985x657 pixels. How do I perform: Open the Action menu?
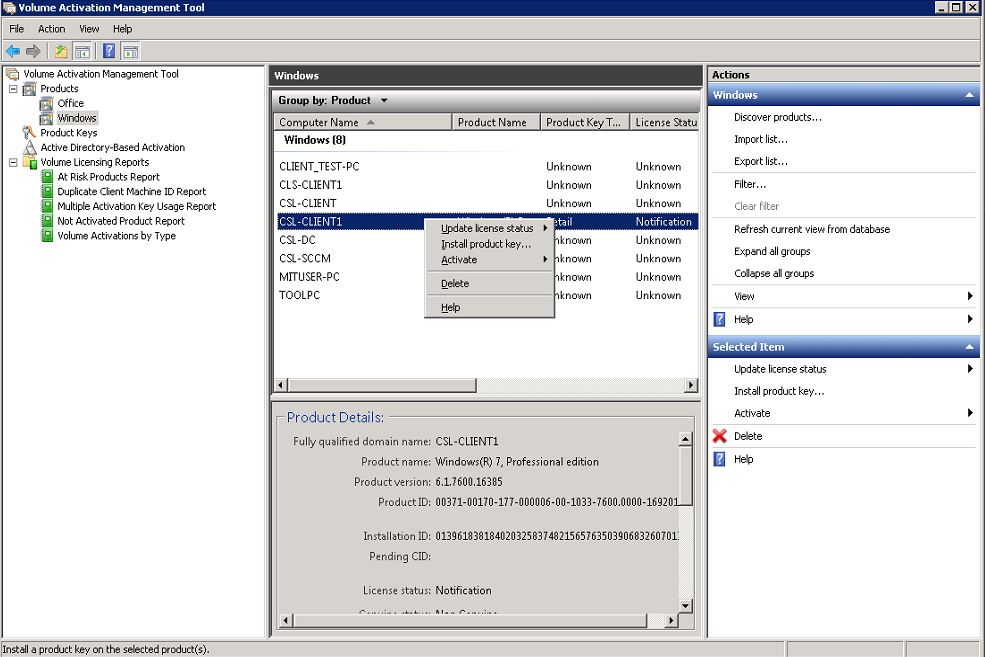(x=51, y=29)
